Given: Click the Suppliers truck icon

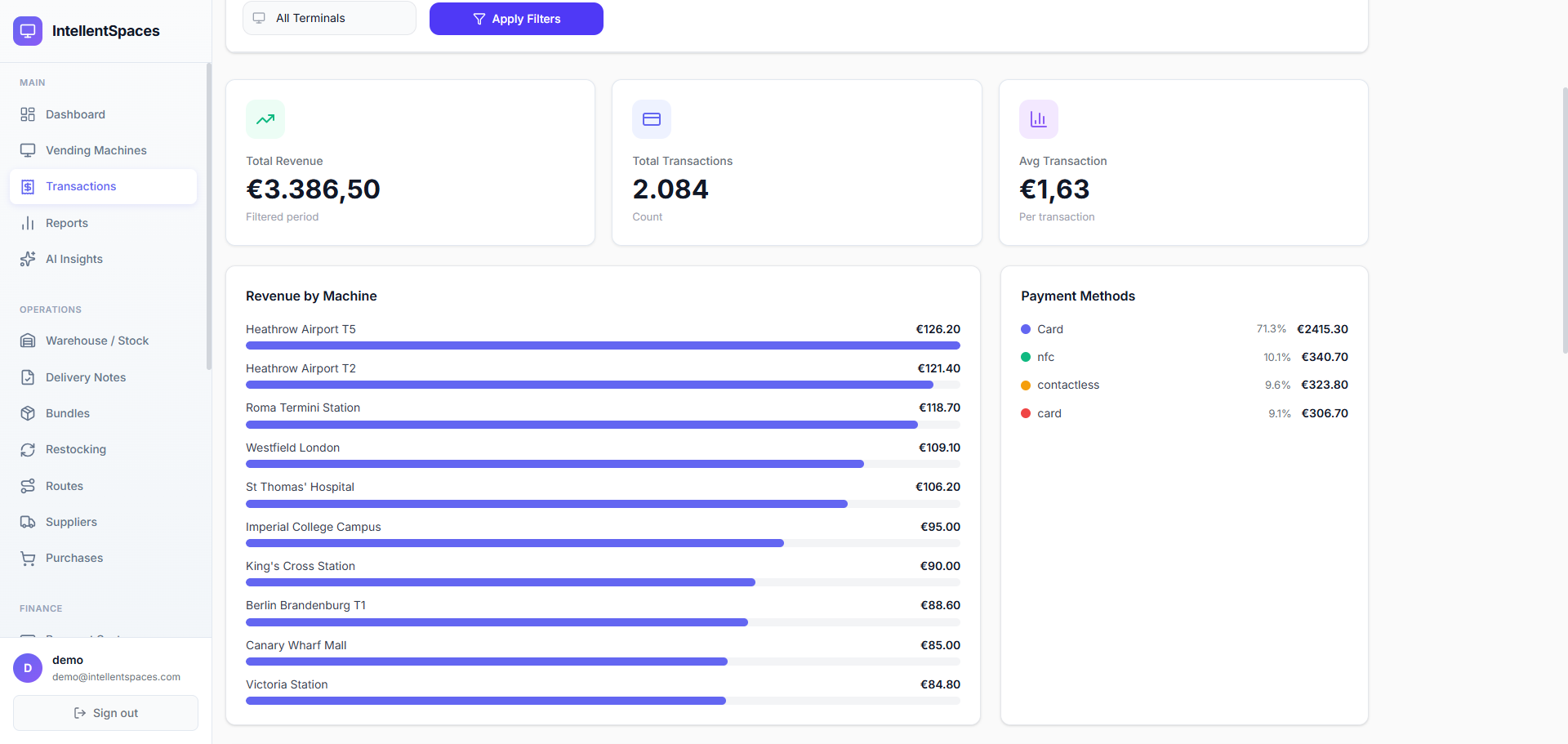Looking at the screenshot, I should pos(28,522).
